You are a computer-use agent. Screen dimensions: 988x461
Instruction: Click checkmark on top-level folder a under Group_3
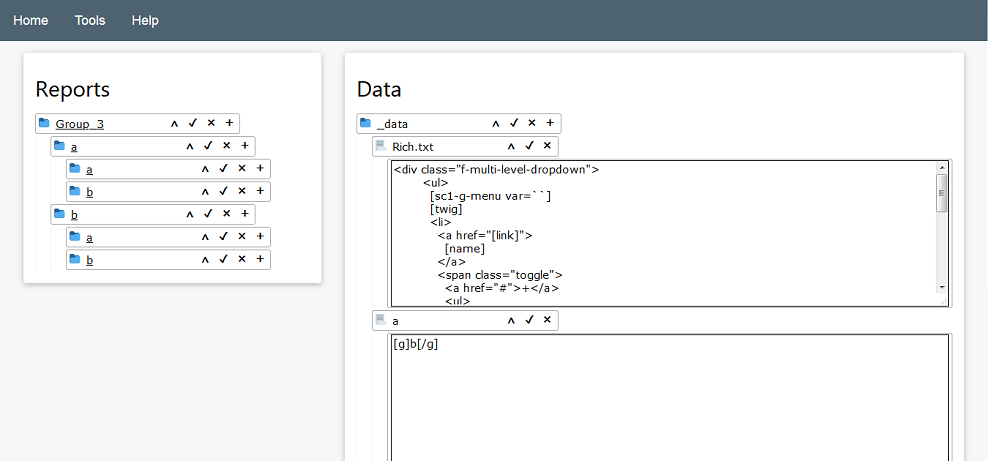pos(208,145)
